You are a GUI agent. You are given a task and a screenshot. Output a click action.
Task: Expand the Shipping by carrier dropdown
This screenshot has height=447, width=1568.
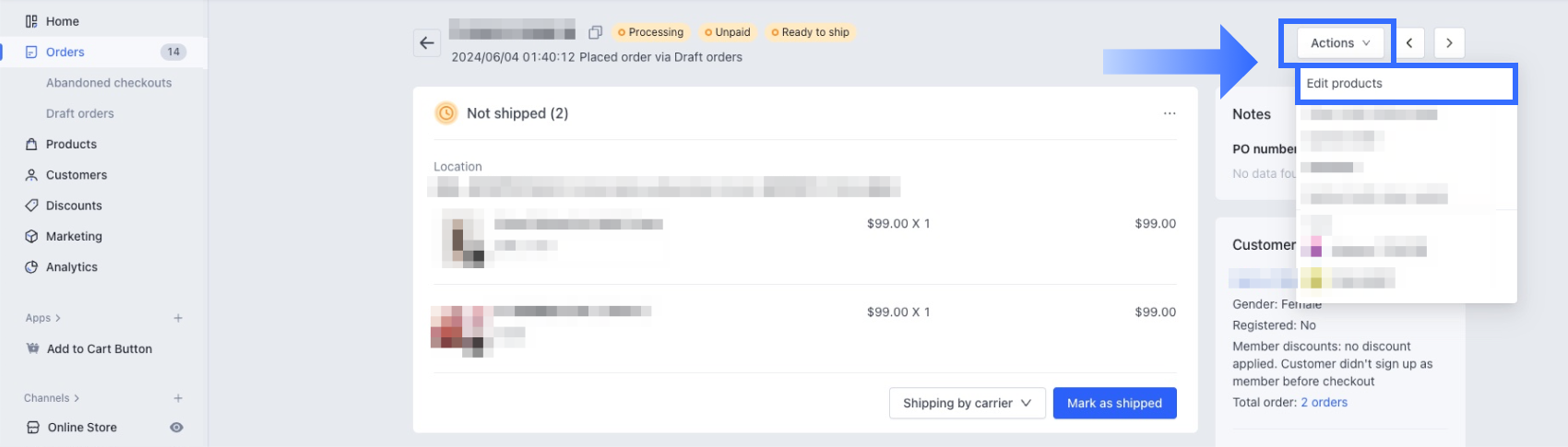coord(967,404)
